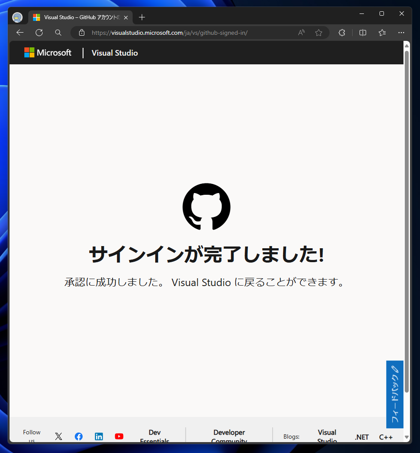Close the Visual Studio browser tab
Screen dimensions: 420x453
click(x=126, y=18)
